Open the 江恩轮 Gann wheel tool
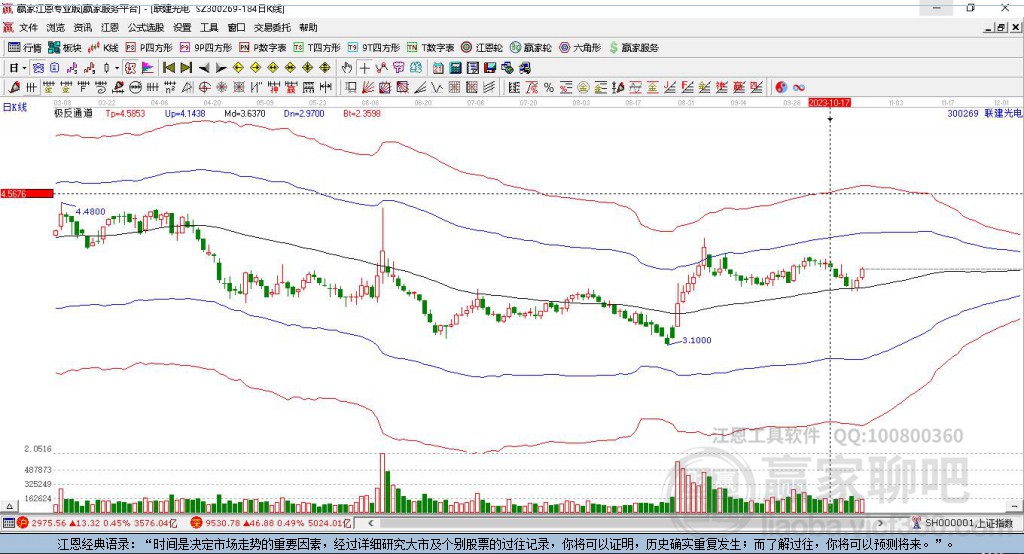 482,48
